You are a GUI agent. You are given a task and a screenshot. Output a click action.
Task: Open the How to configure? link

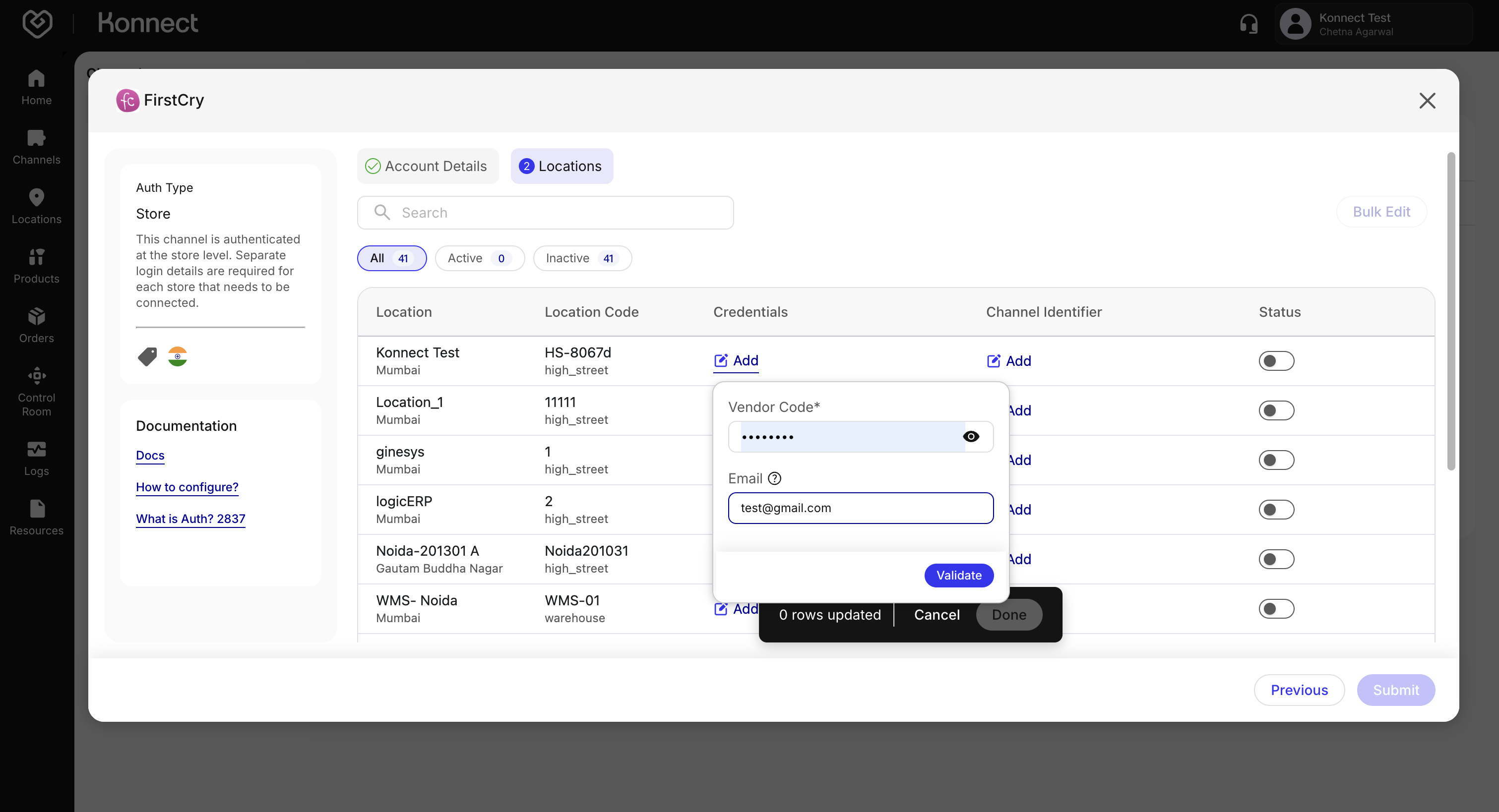point(187,487)
